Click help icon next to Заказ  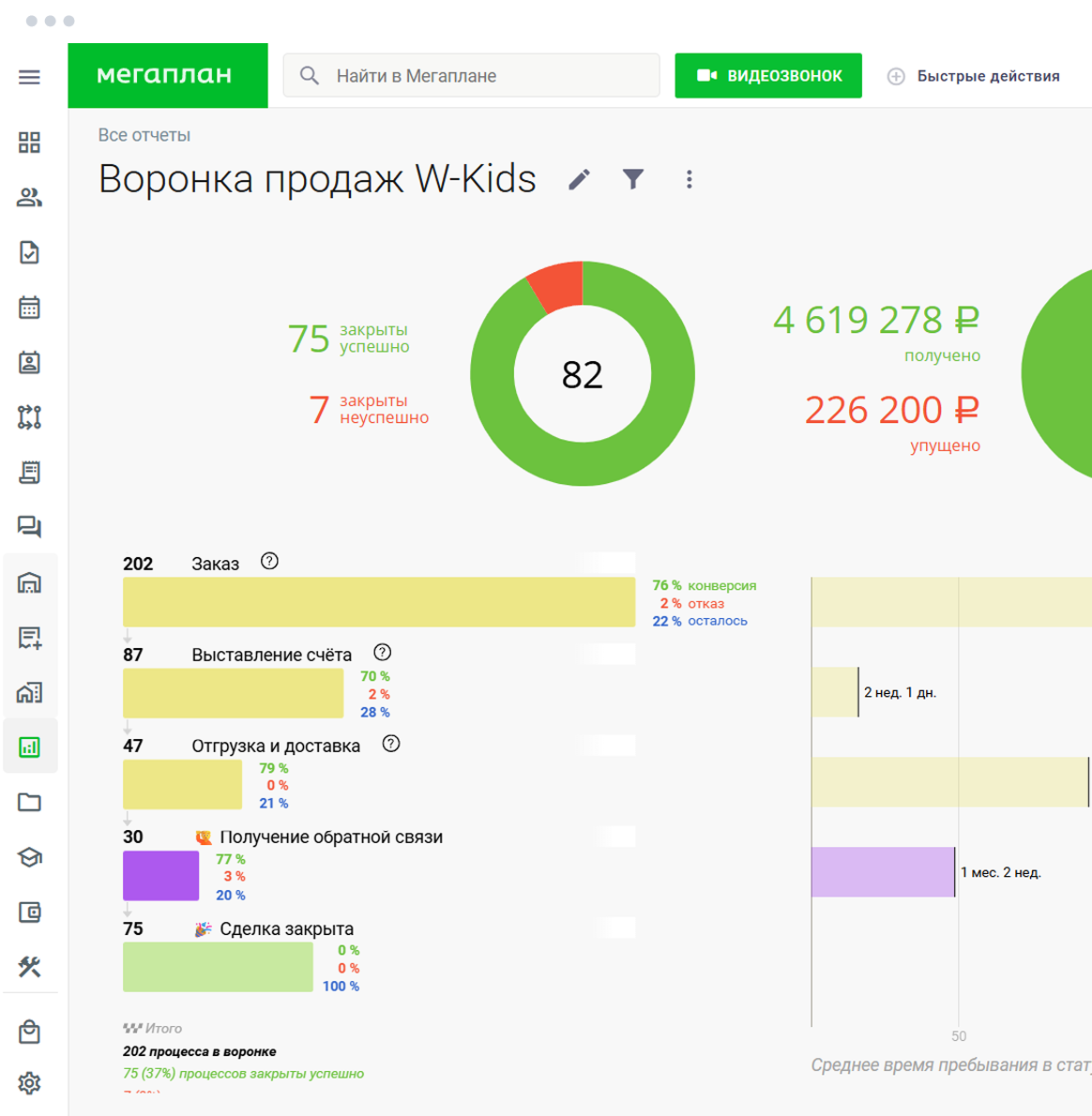tap(269, 562)
